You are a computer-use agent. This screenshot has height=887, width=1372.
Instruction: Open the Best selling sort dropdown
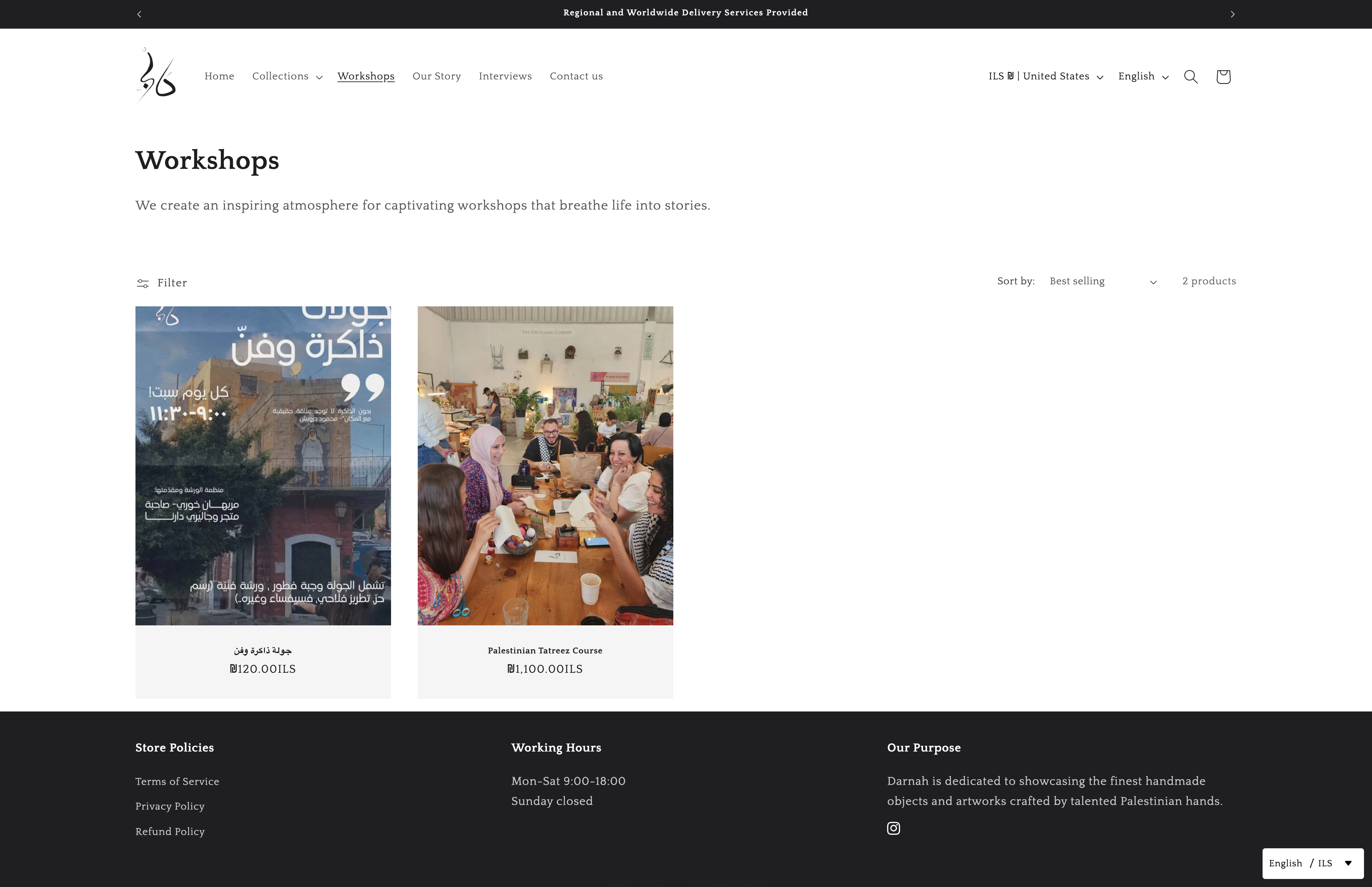1102,281
